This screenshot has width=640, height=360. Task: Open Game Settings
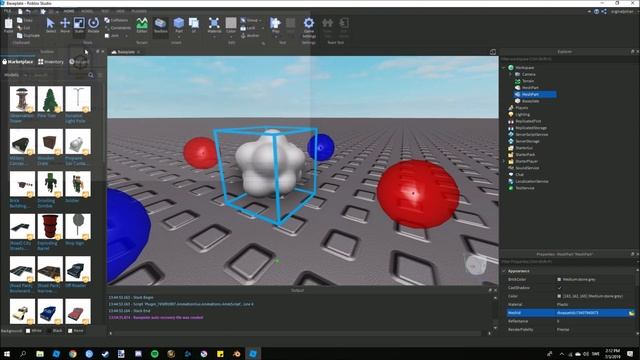(309, 26)
